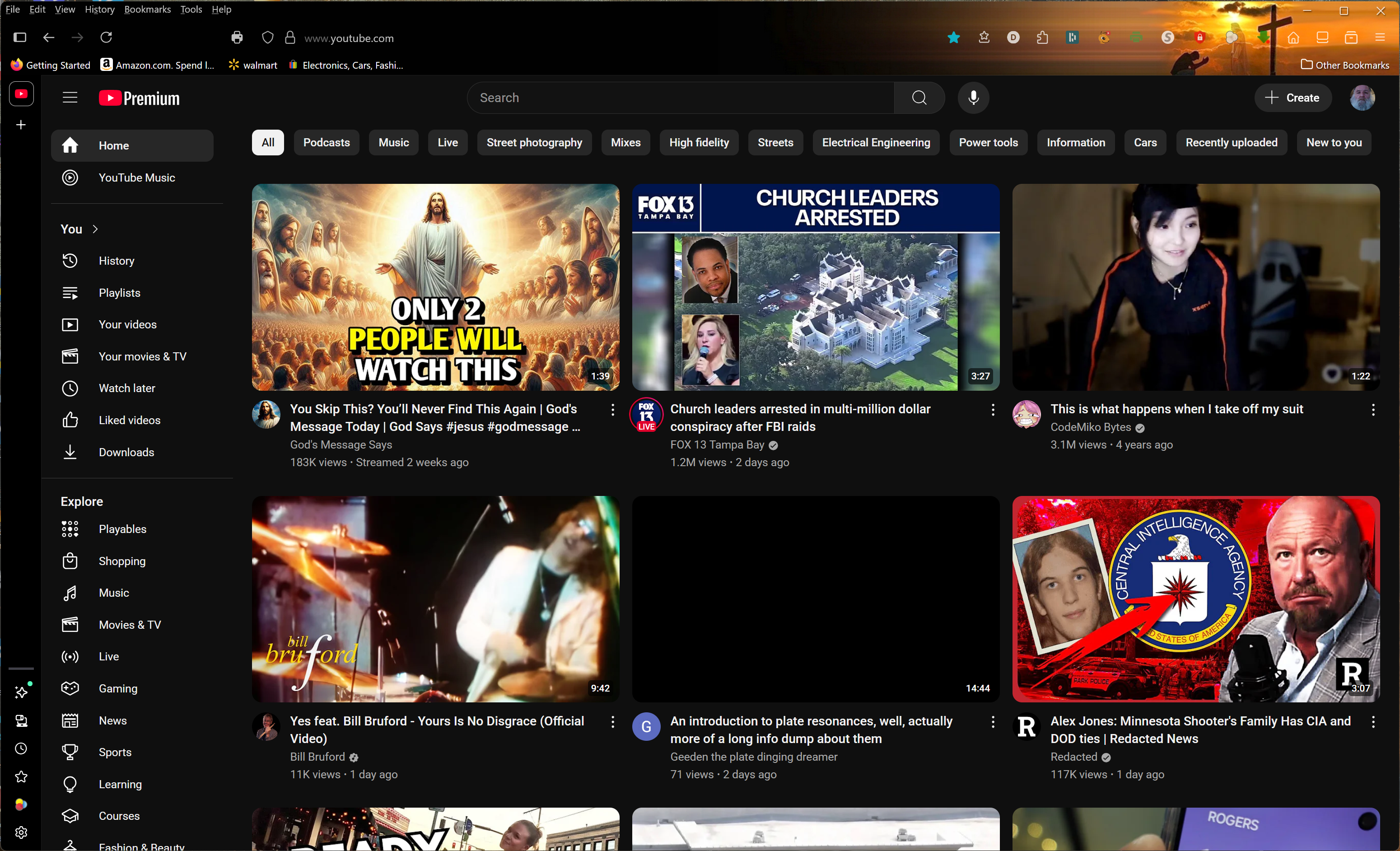This screenshot has width=1400, height=851.
Task: Open Playables in Explore section
Action: [122, 529]
